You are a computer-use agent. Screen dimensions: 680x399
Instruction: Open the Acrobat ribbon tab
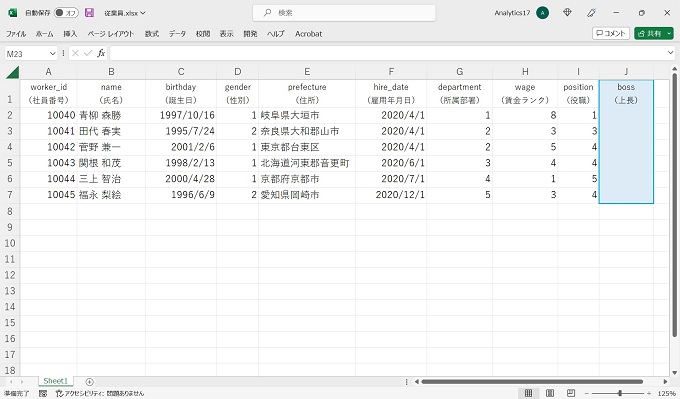pyautogui.click(x=308, y=33)
